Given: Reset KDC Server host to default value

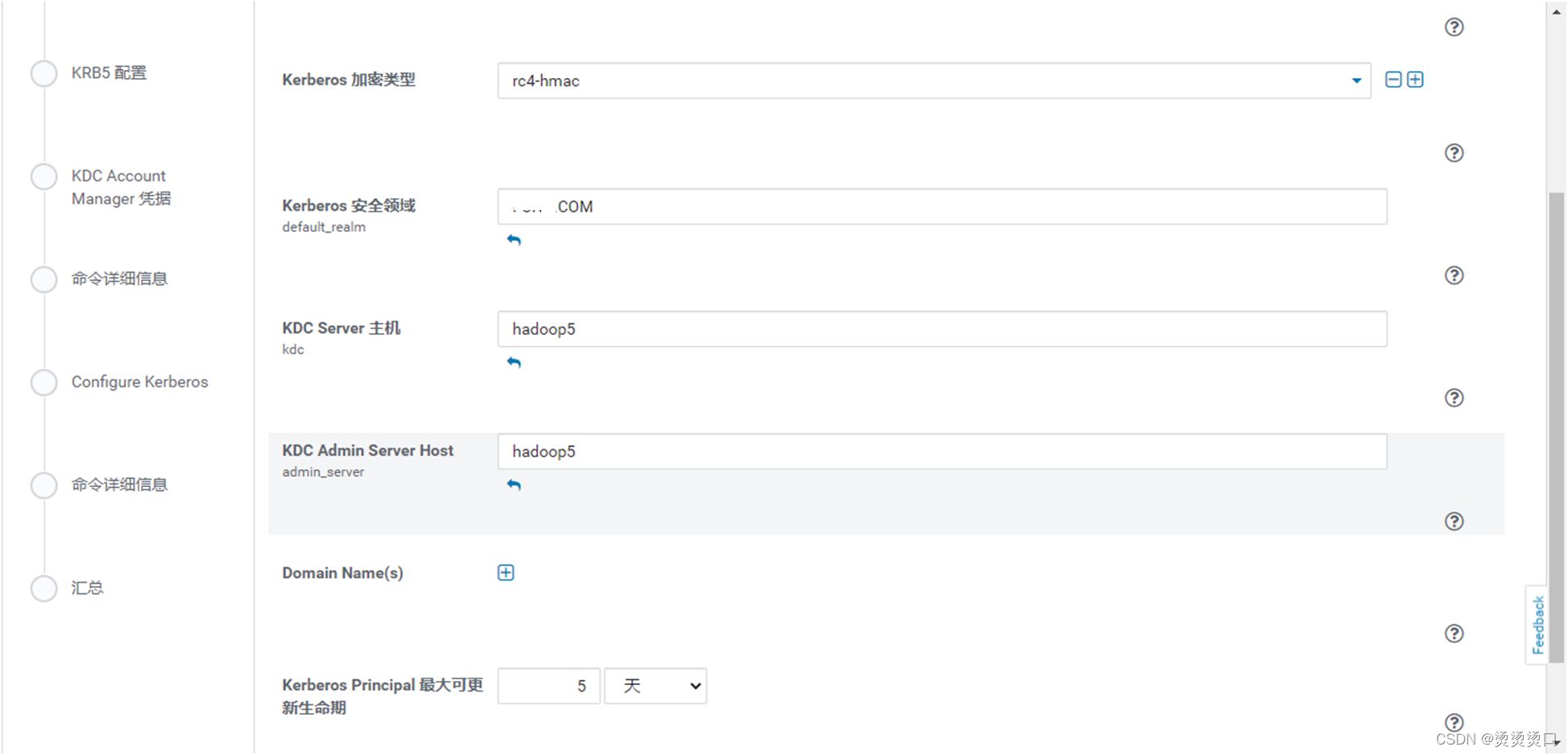Looking at the screenshot, I should (514, 362).
